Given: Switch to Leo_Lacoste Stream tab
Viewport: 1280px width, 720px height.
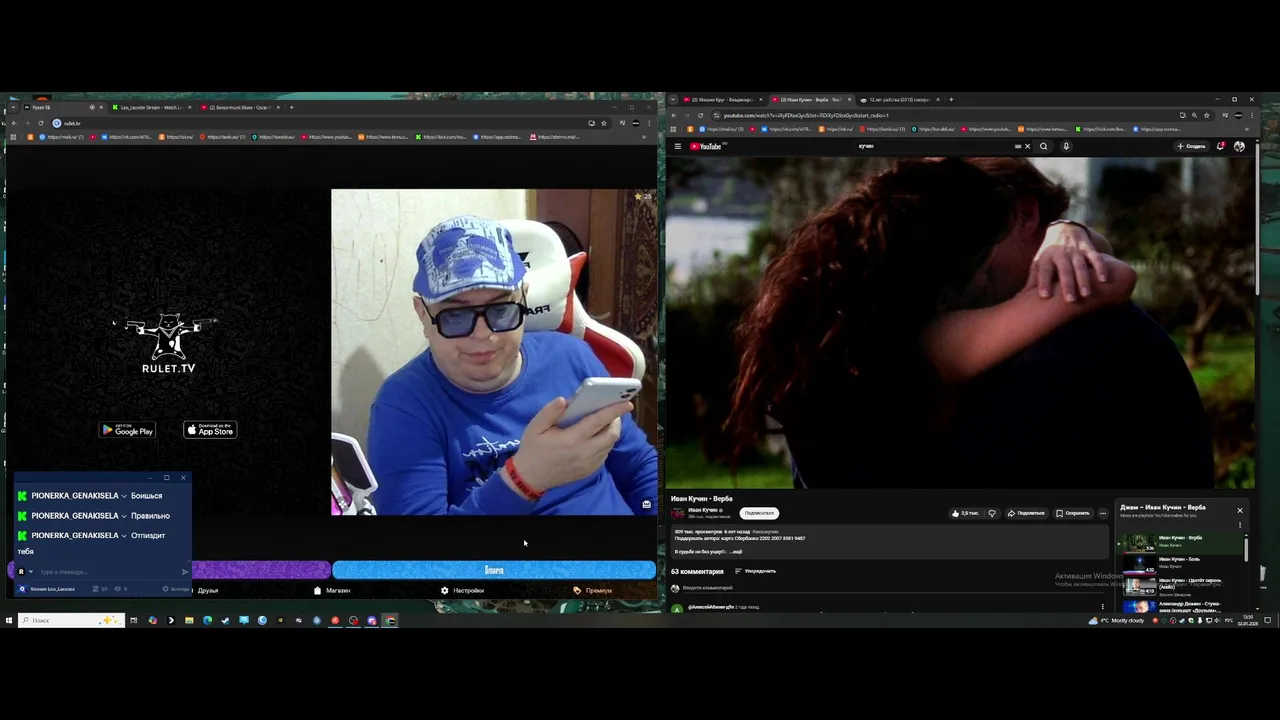Looking at the screenshot, I should (151, 107).
